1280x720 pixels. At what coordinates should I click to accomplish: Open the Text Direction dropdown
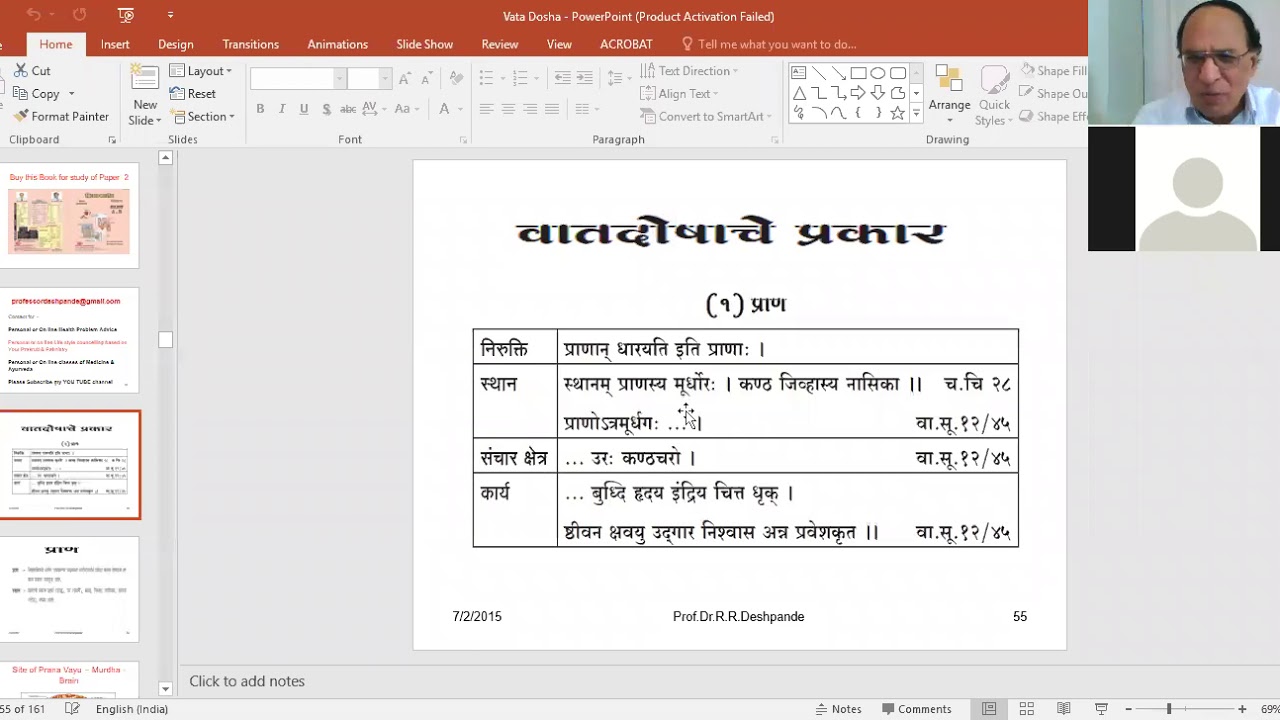click(689, 71)
